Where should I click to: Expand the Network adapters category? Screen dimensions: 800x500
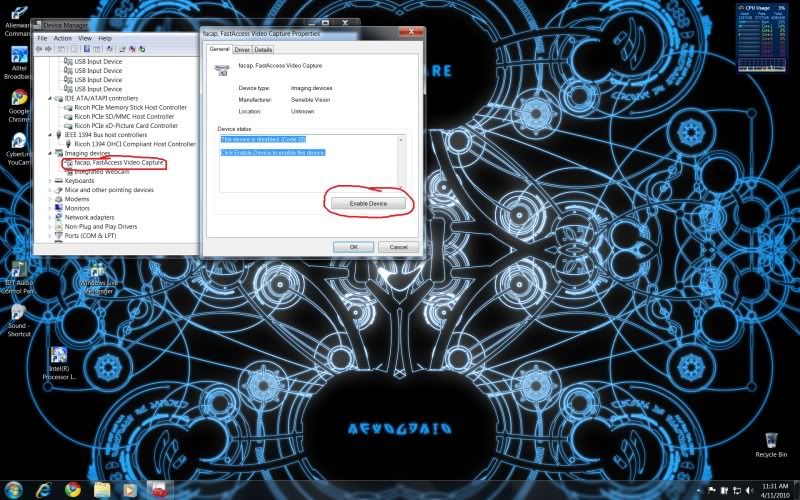[x=50, y=217]
